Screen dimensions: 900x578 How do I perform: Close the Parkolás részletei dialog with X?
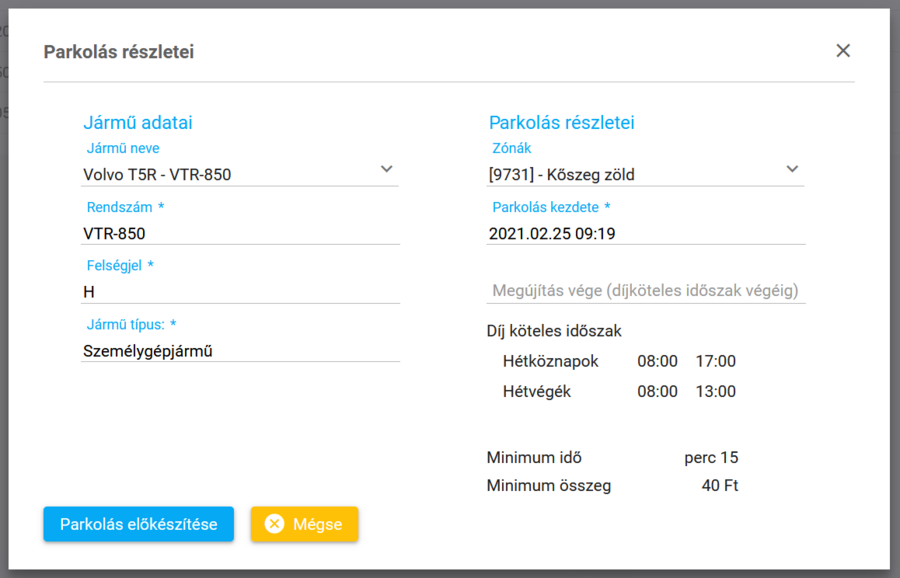click(x=843, y=51)
